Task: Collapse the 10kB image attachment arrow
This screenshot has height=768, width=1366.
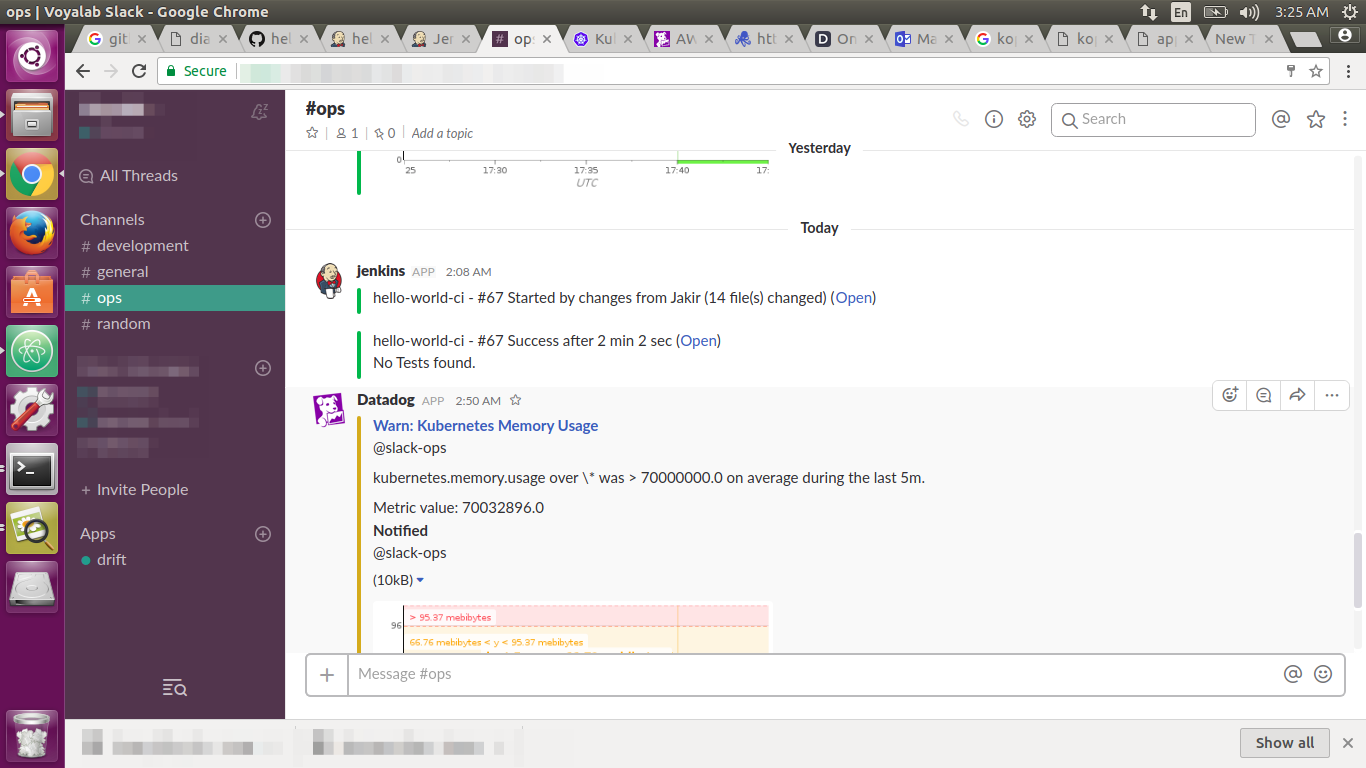Action: point(420,581)
